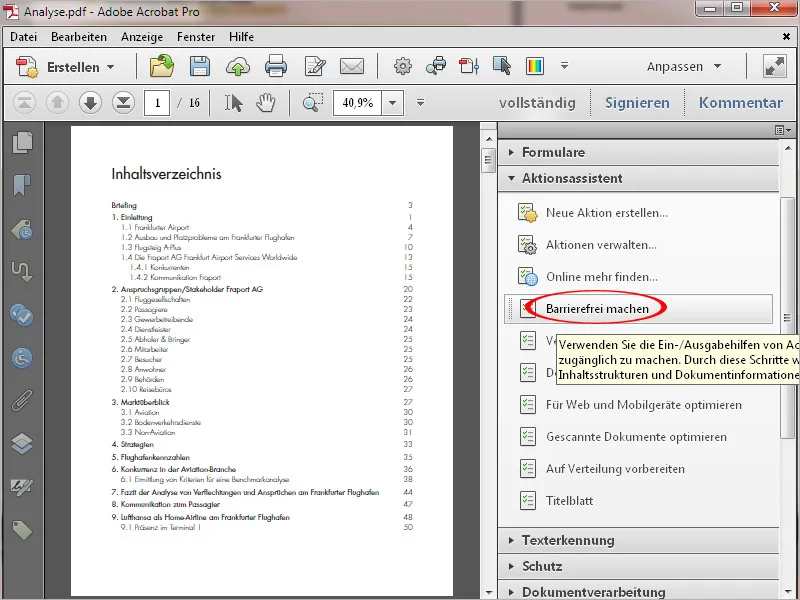
Task: Open zoom level dropdown arrow
Action: click(392, 103)
